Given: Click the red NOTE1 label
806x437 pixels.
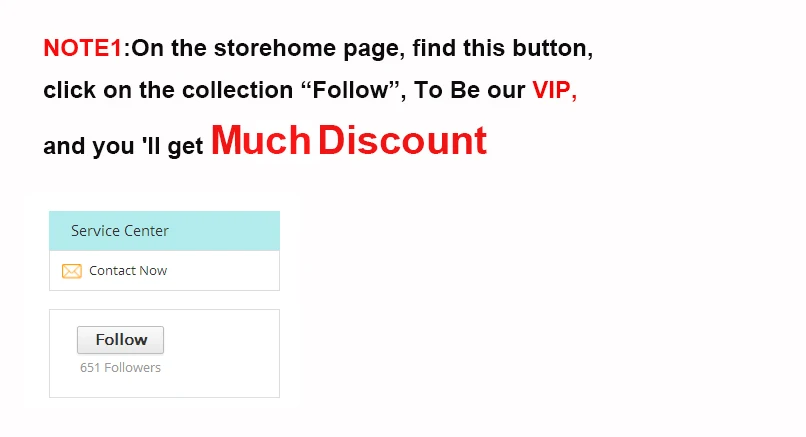Looking at the screenshot, I should click(x=83, y=48).
